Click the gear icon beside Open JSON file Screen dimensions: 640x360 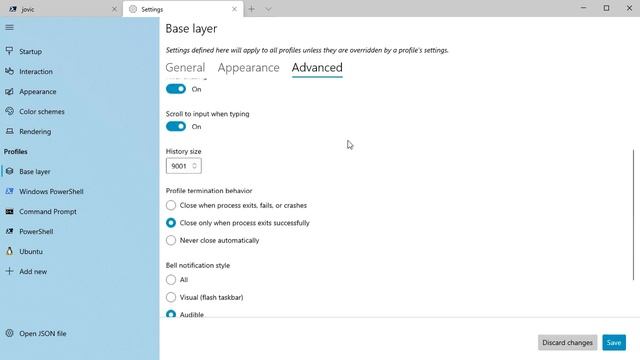pos(9,333)
